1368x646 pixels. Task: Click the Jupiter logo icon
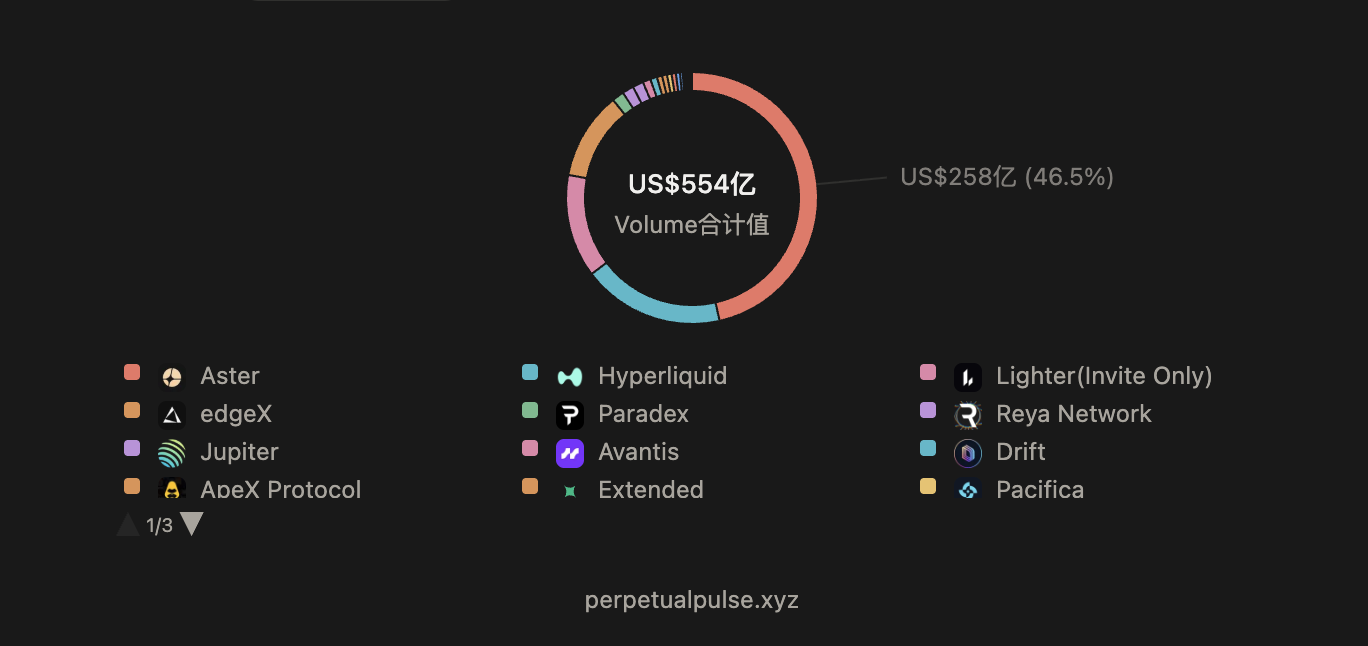(x=172, y=453)
